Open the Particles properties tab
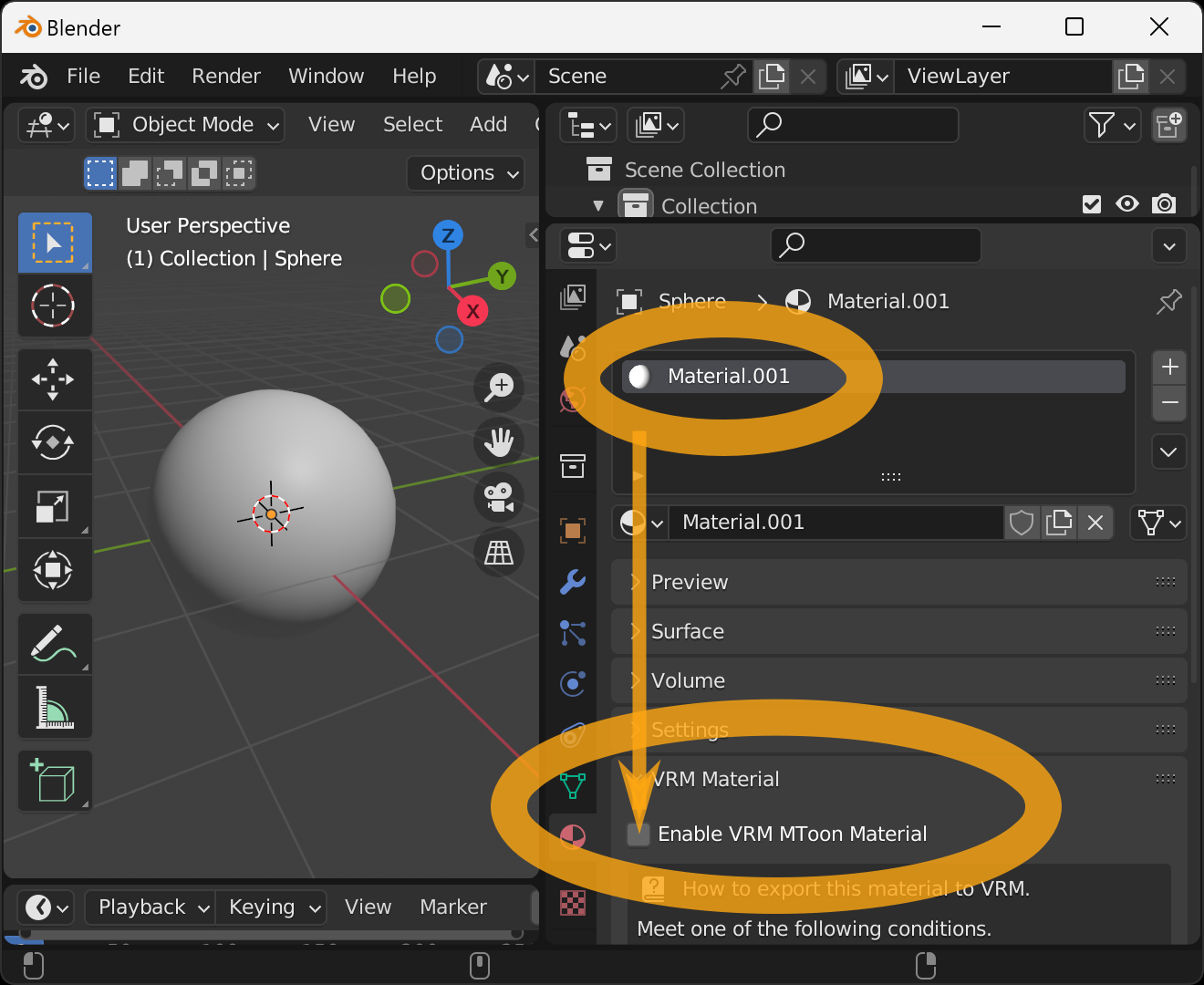 click(x=573, y=632)
